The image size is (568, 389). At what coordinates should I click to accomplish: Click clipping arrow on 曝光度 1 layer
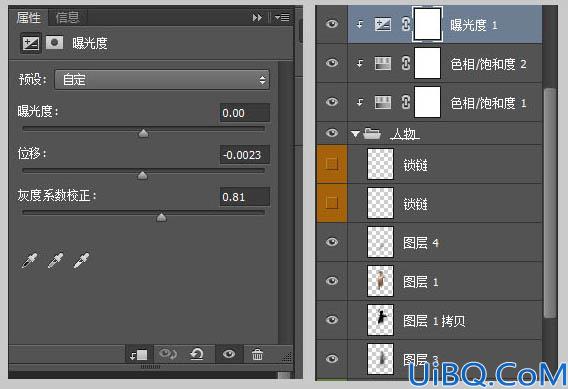coord(360,25)
